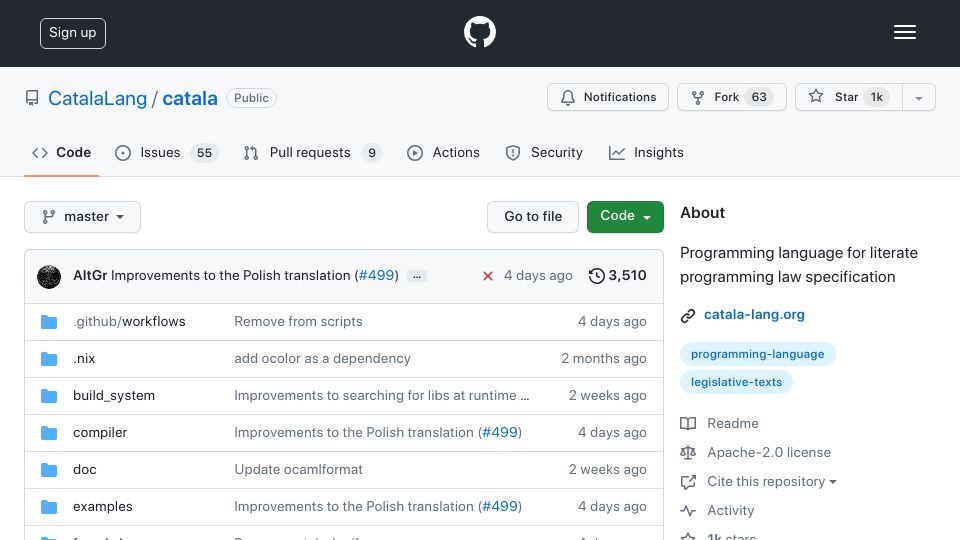Open the compiler folder

click(100, 432)
